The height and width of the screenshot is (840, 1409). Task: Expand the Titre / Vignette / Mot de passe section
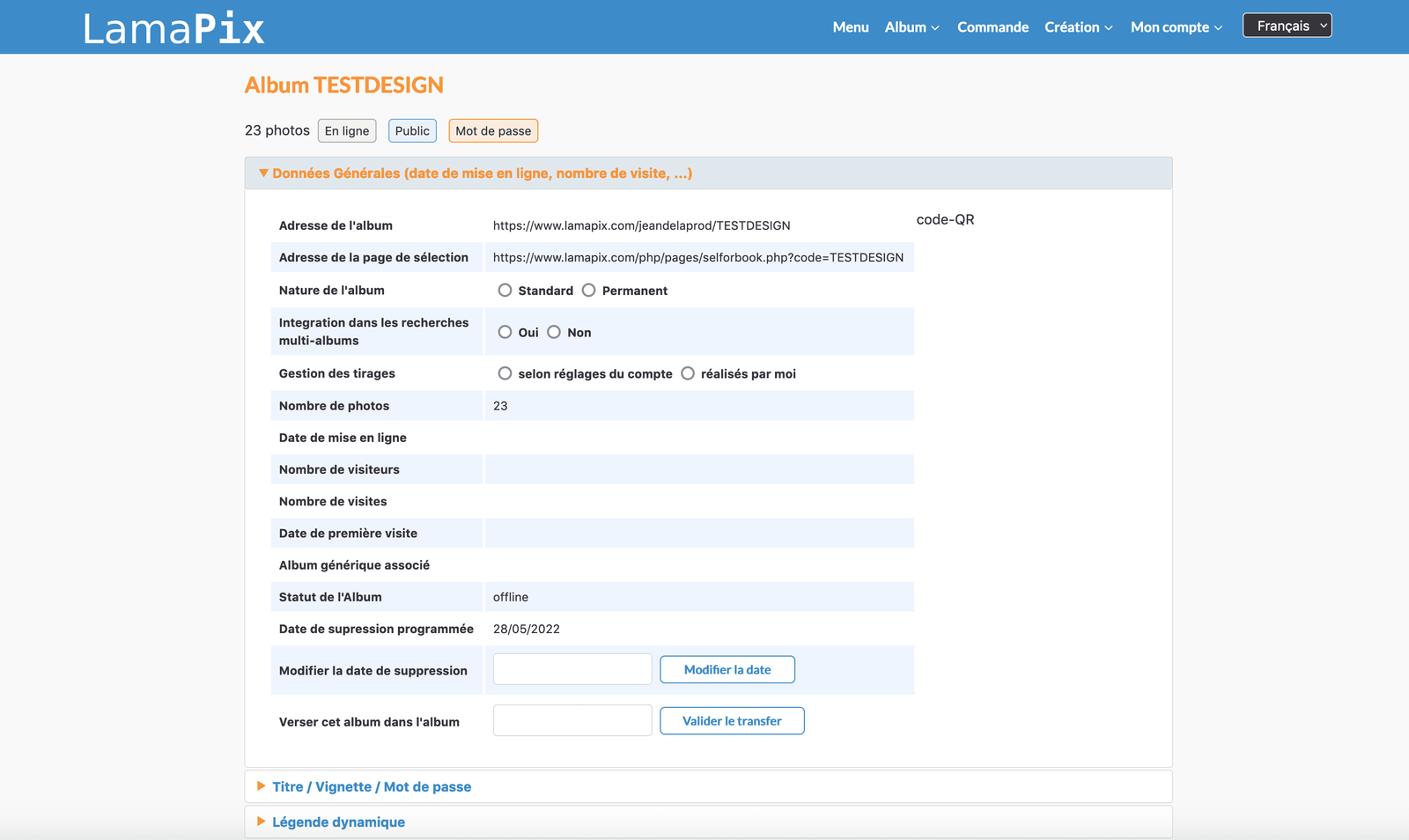371,787
